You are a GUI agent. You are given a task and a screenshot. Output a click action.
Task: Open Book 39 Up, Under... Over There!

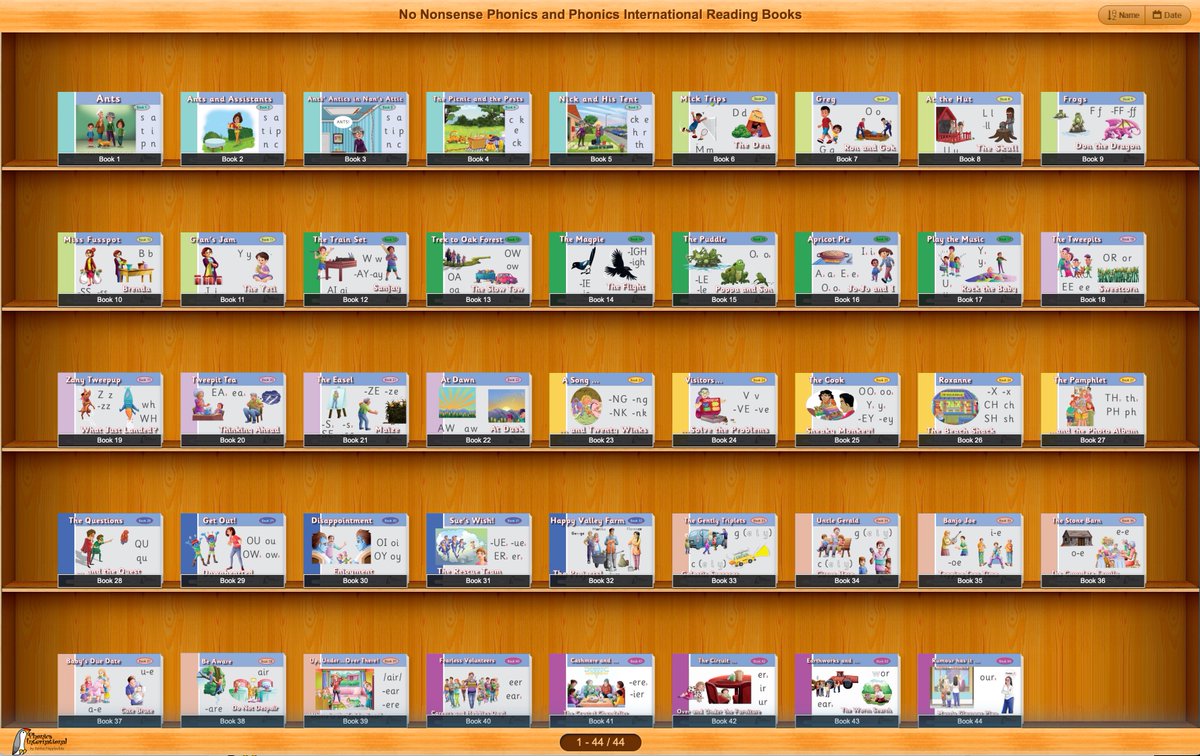[356, 690]
